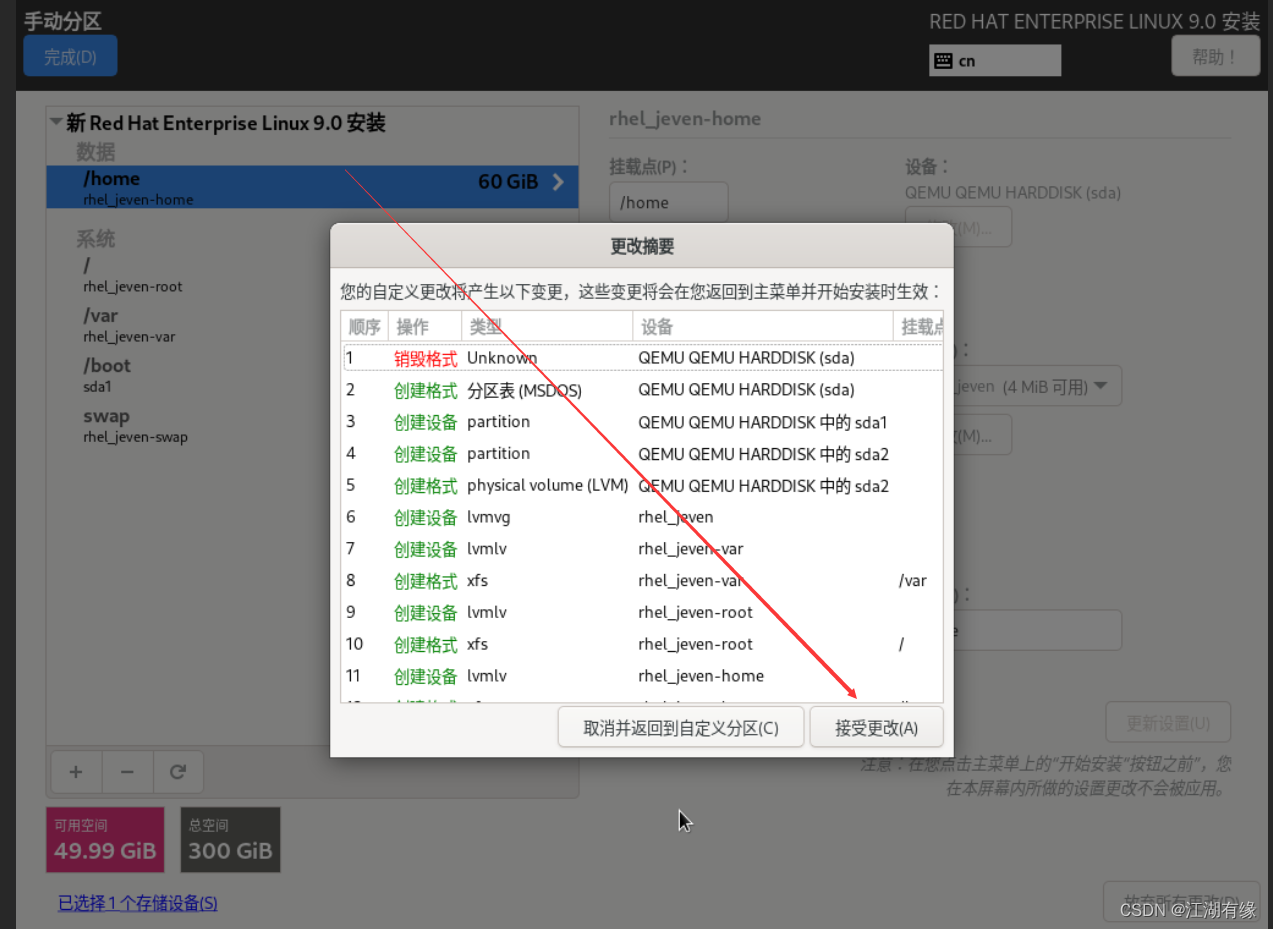Open the '已选择1个存储设备(S)' link
Screen dimensions: 1273x929
pyautogui.click(x=137, y=903)
